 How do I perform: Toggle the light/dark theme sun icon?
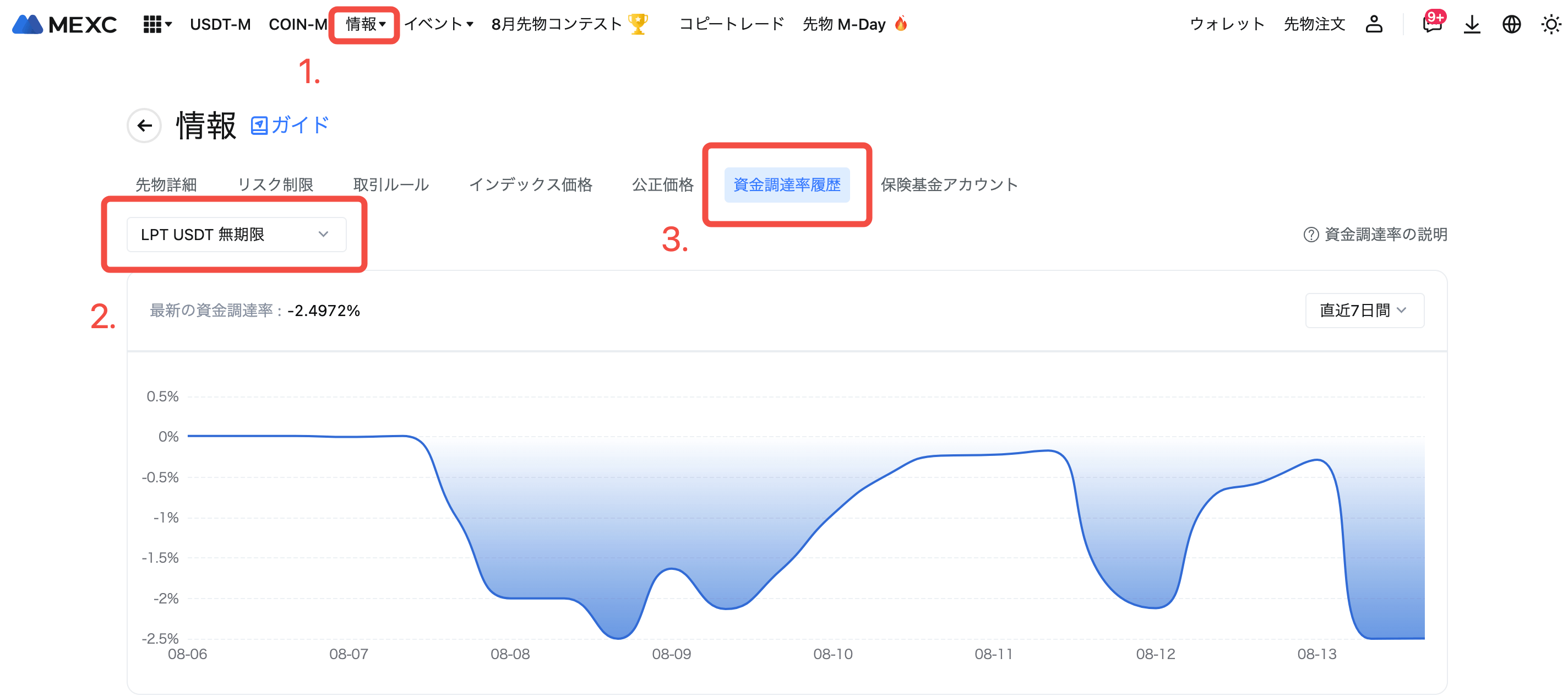coord(1550,24)
